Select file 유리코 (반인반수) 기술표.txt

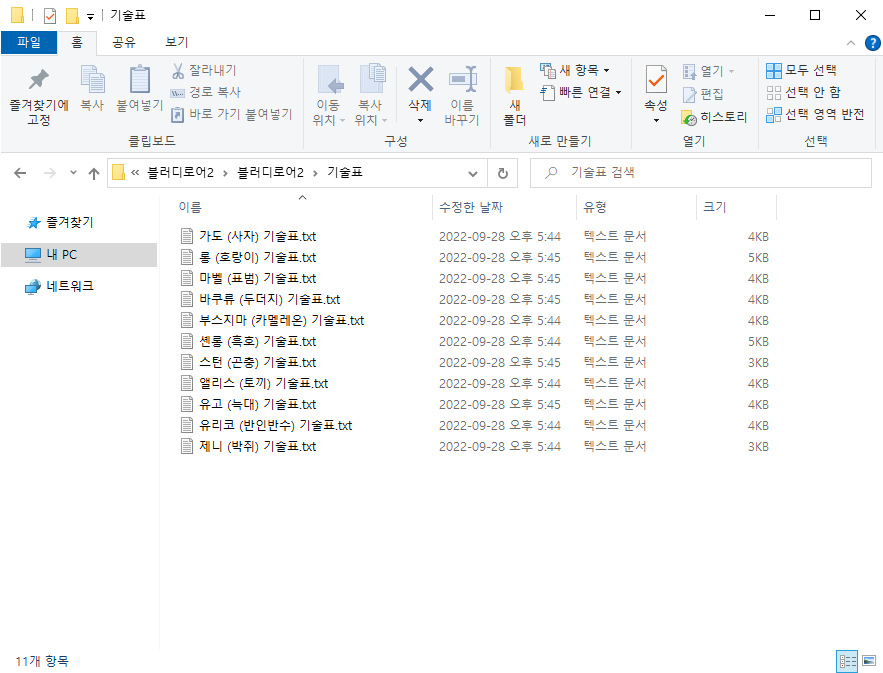[x=275, y=425]
